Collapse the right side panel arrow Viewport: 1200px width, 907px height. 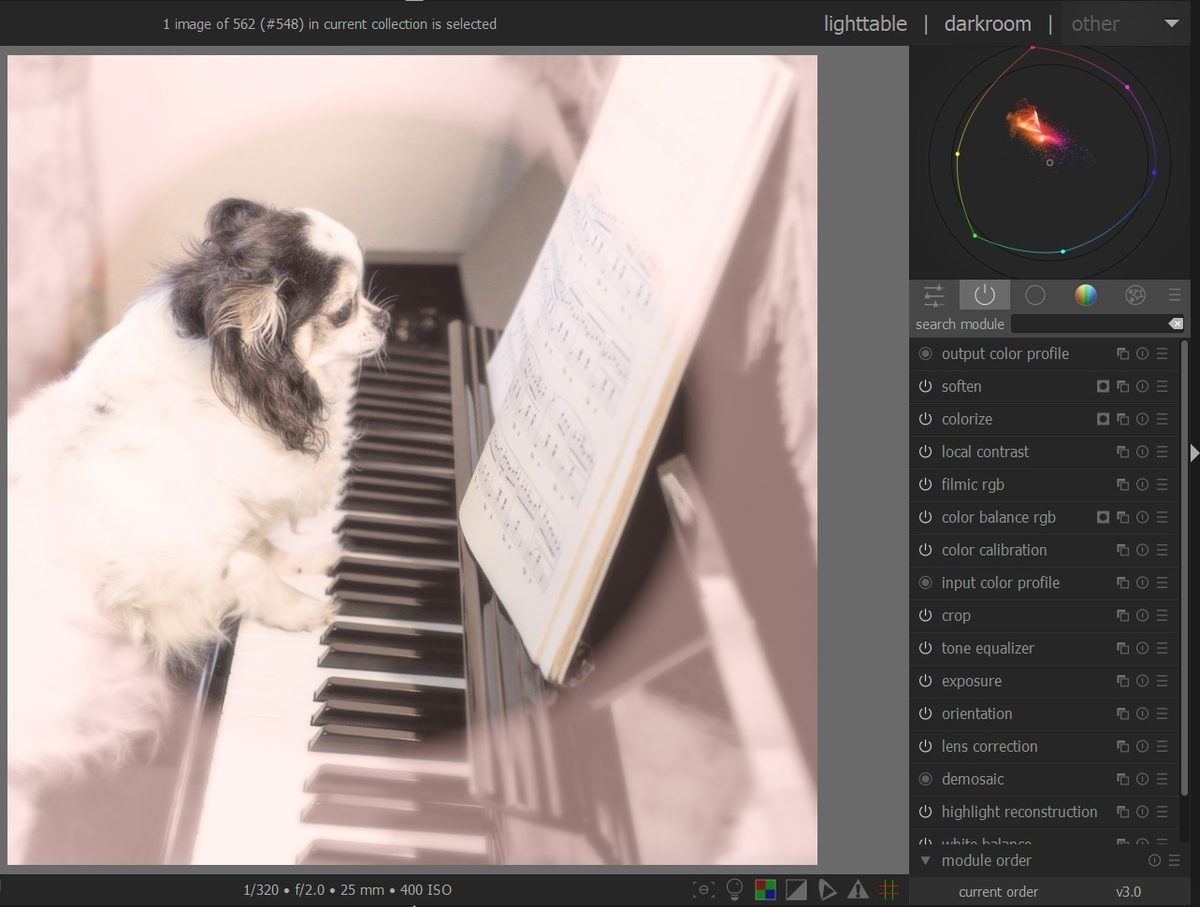click(x=1194, y=453)
